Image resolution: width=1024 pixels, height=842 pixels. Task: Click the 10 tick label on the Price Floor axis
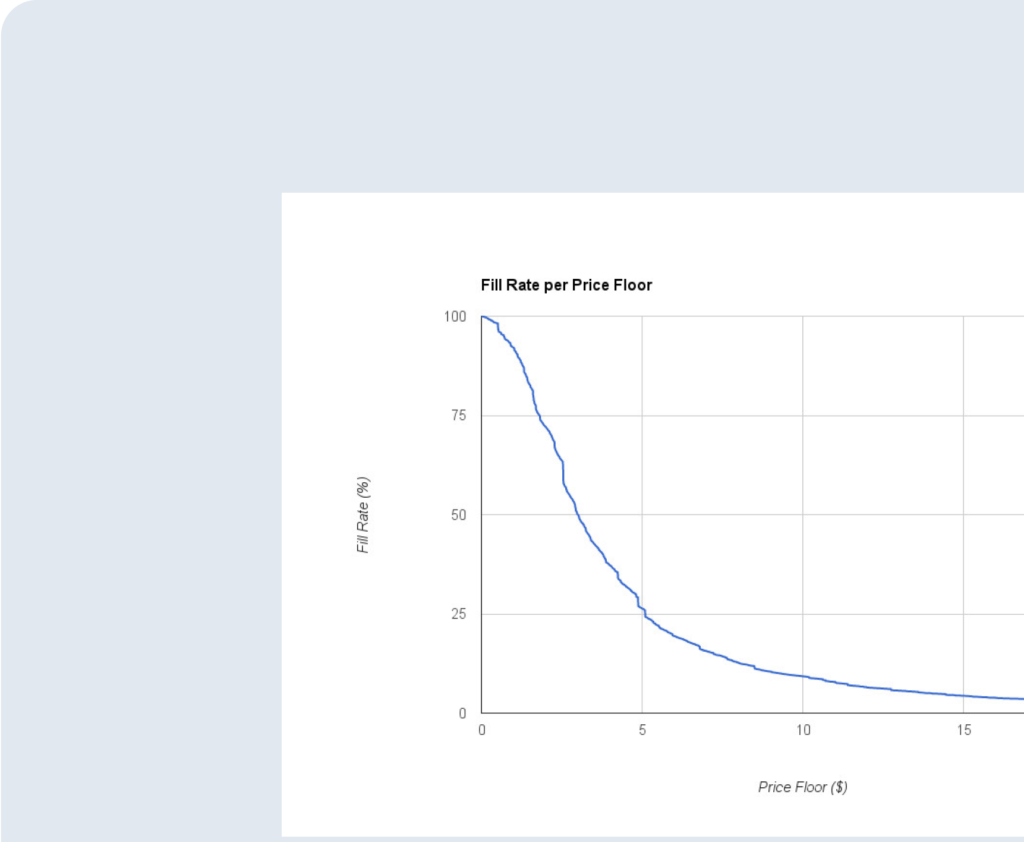(x=803, y=730)
